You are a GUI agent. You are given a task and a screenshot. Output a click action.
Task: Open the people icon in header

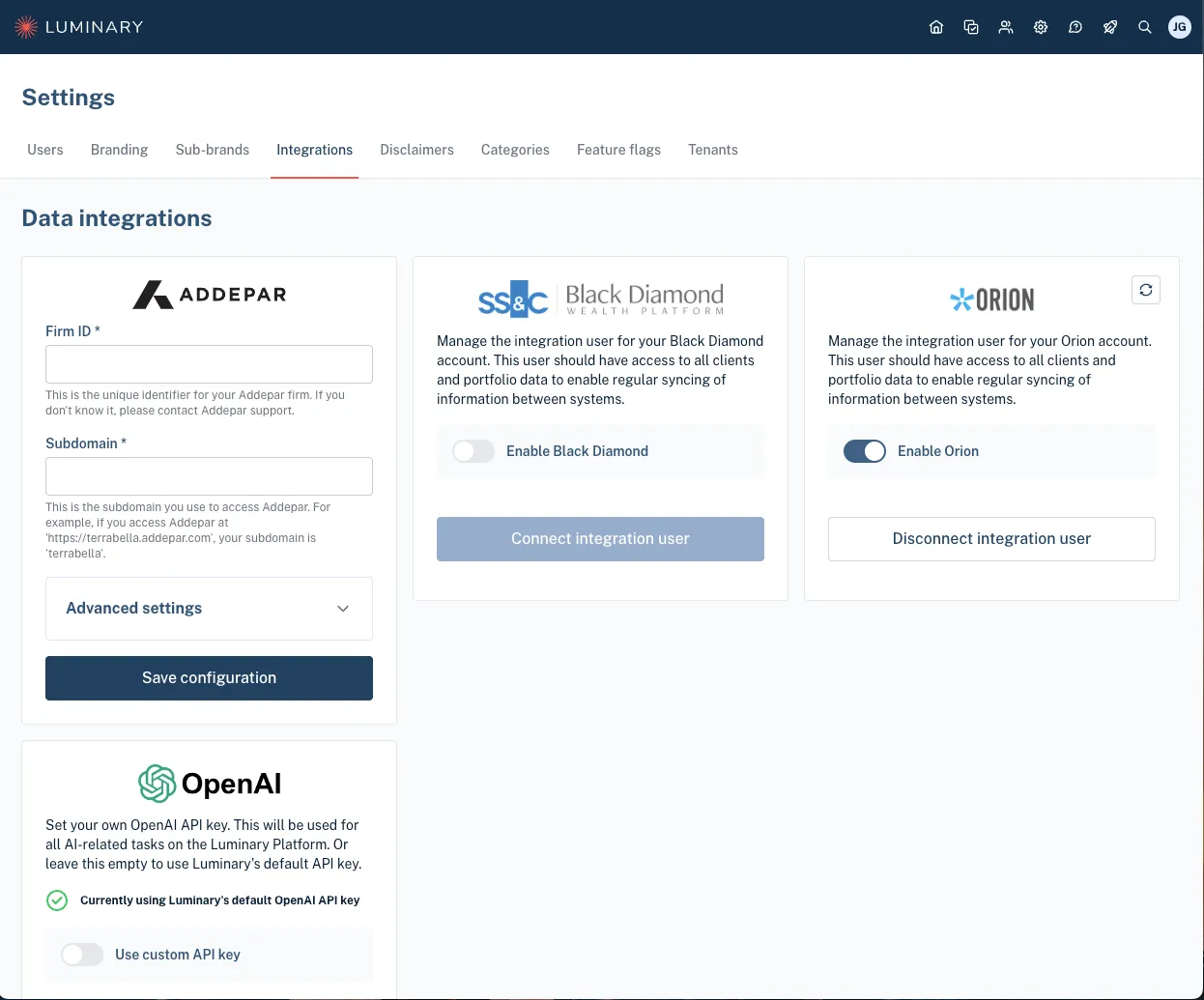(x=1006, y=27)
